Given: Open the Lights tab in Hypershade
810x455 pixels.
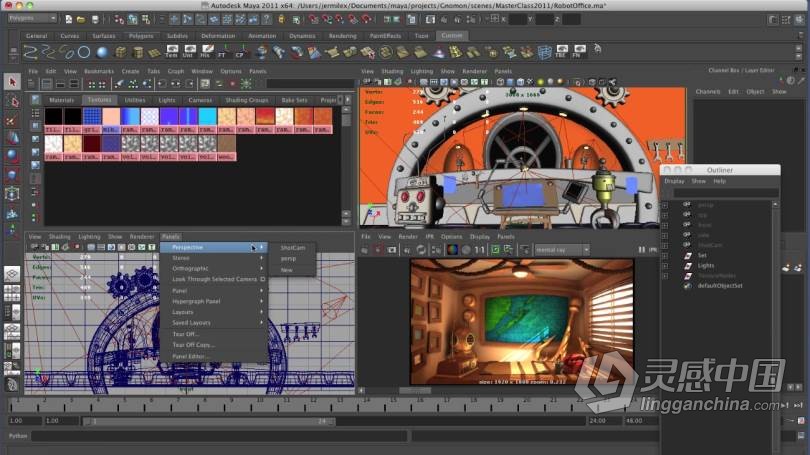Looking at the screenshot, I should coord(167,100).
